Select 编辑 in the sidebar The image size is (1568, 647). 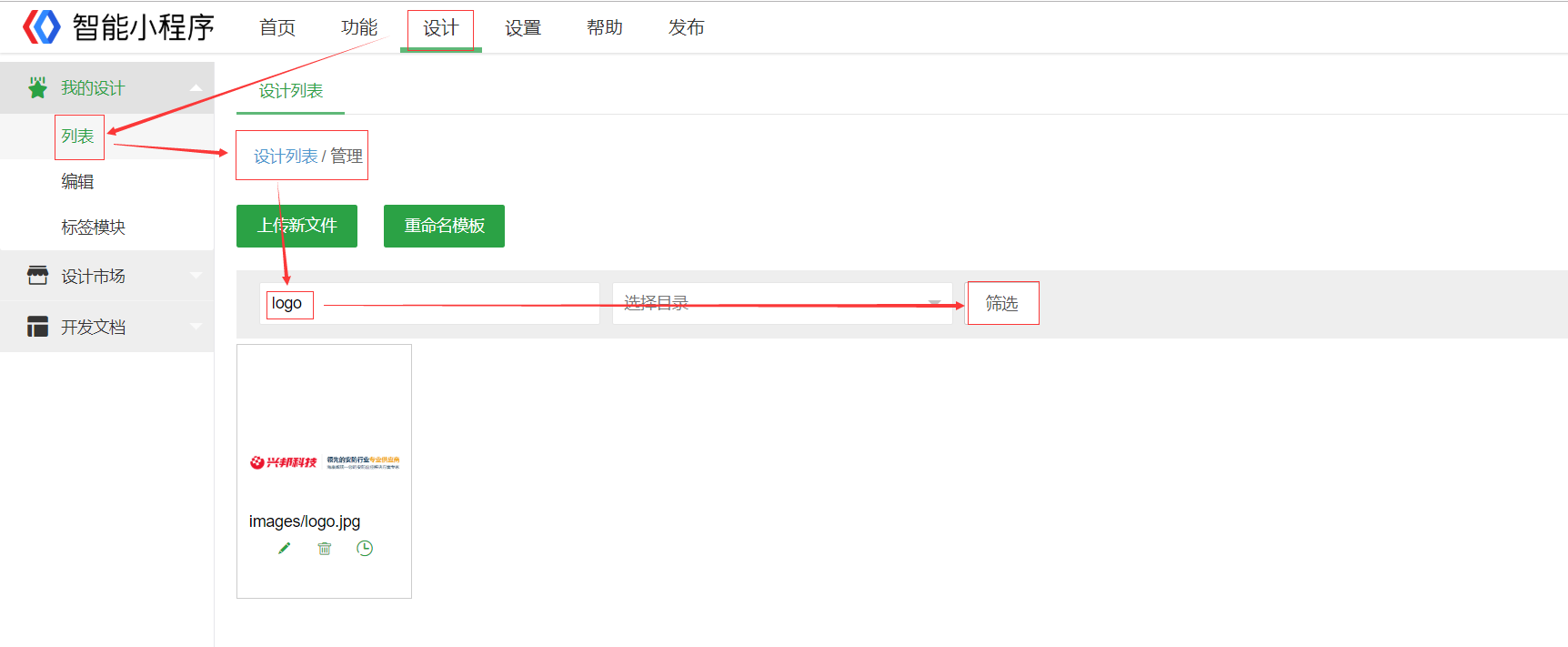pyautogui.click(x=77, y=182)
